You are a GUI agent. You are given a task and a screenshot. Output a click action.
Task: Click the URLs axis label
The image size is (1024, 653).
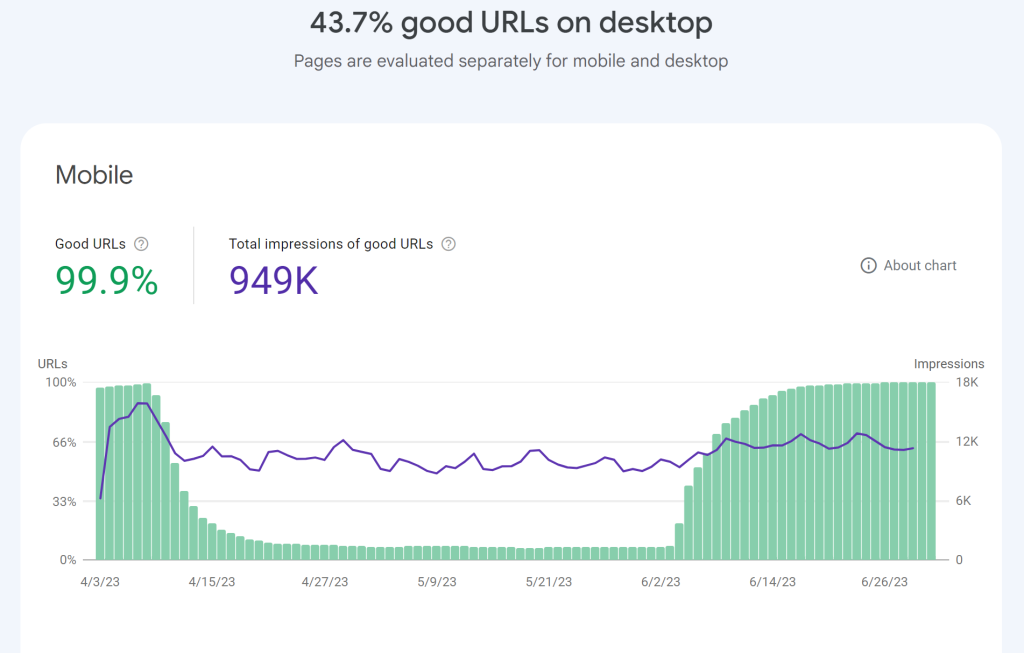(x=51, y=363)
